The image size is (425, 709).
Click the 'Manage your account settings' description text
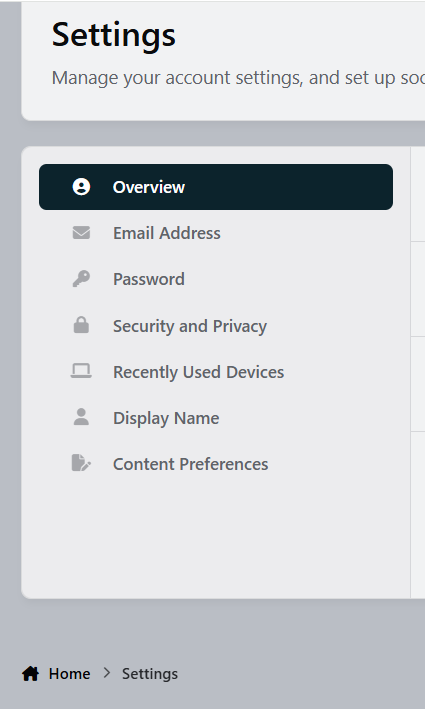click(238, 78)
